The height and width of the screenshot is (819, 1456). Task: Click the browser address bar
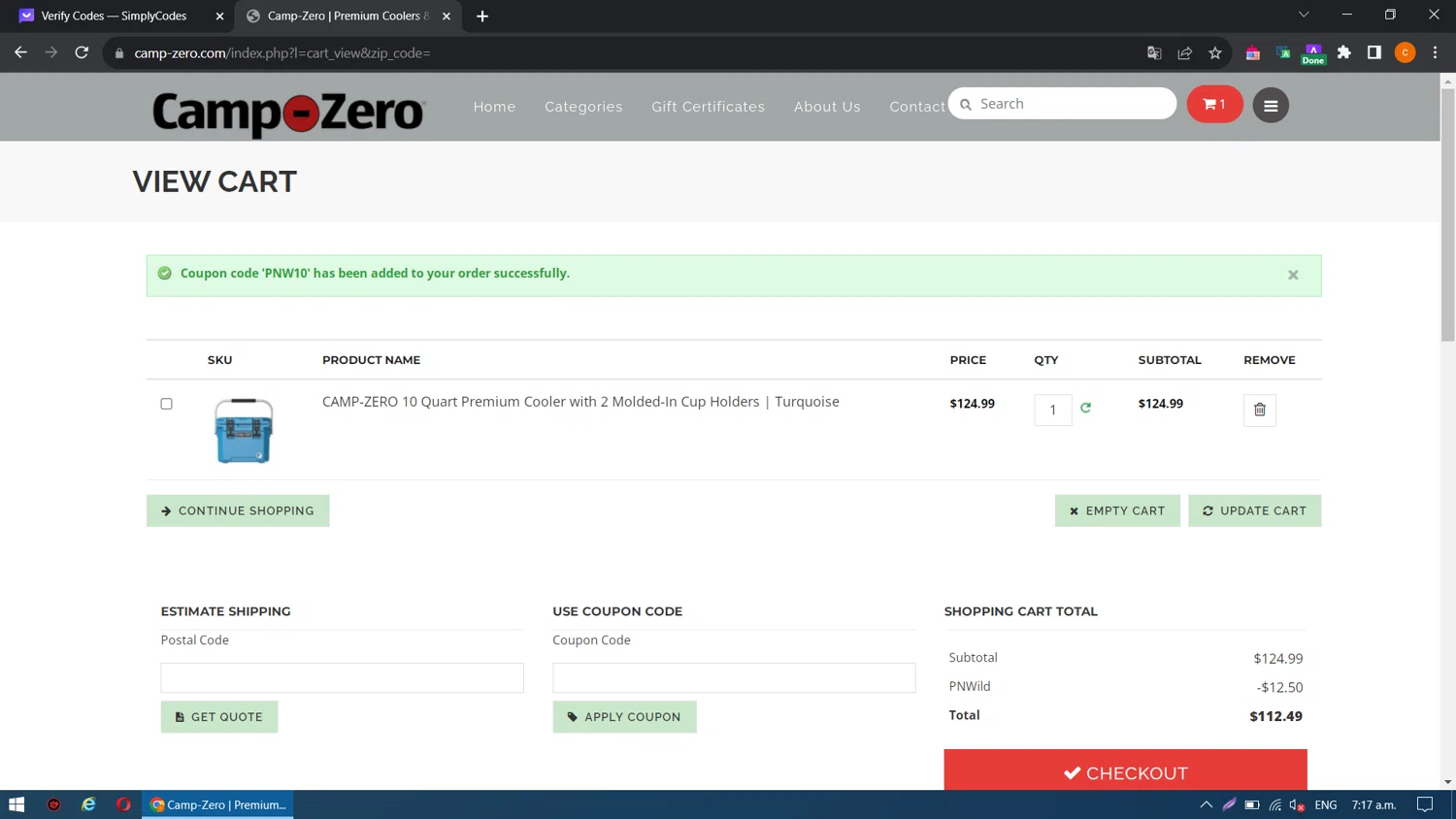click(621, 53)
